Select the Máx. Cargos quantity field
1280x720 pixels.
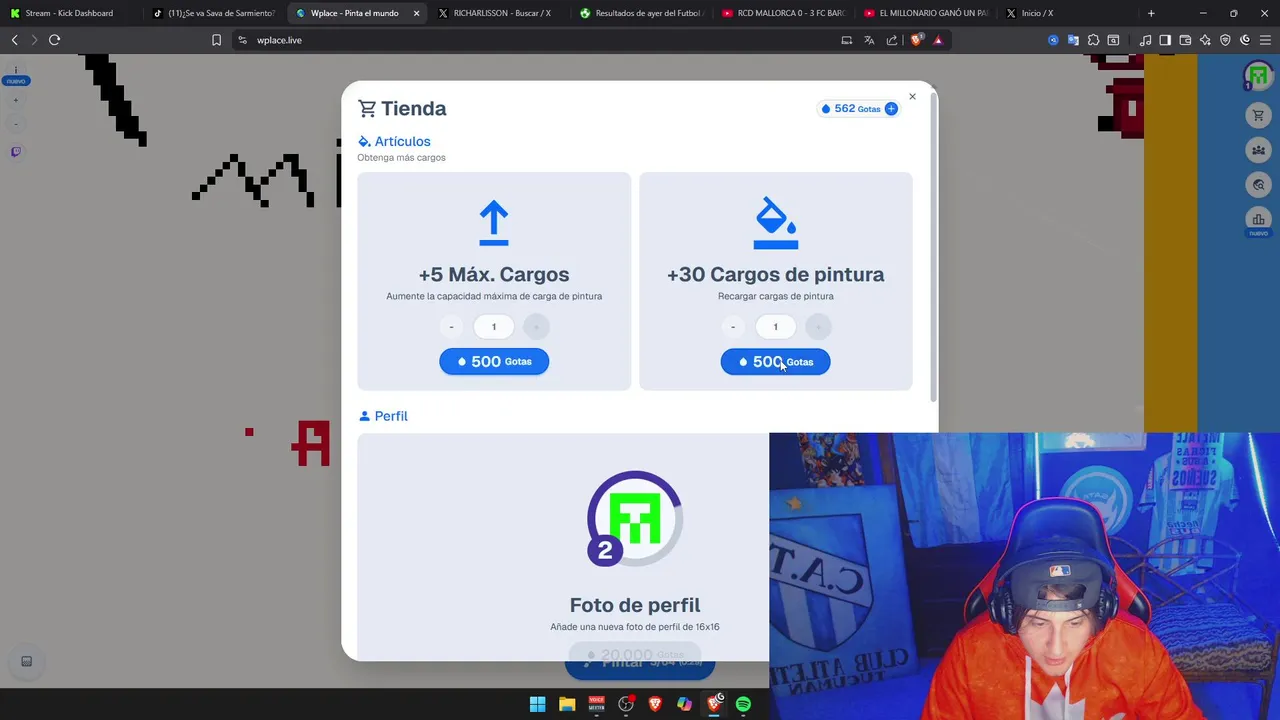[x=494, y=327]
